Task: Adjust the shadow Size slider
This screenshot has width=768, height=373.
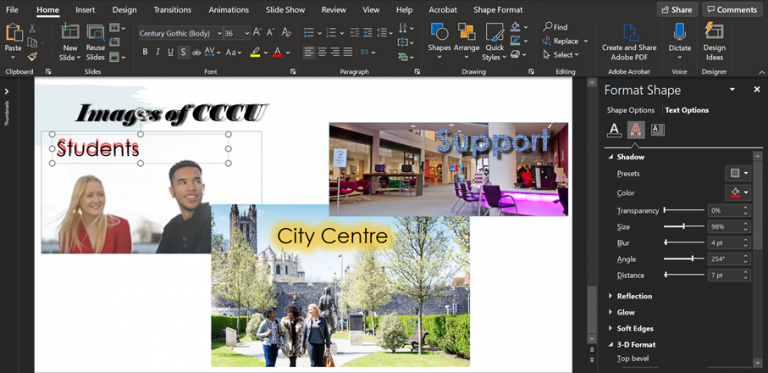Action: click(684, 227)
